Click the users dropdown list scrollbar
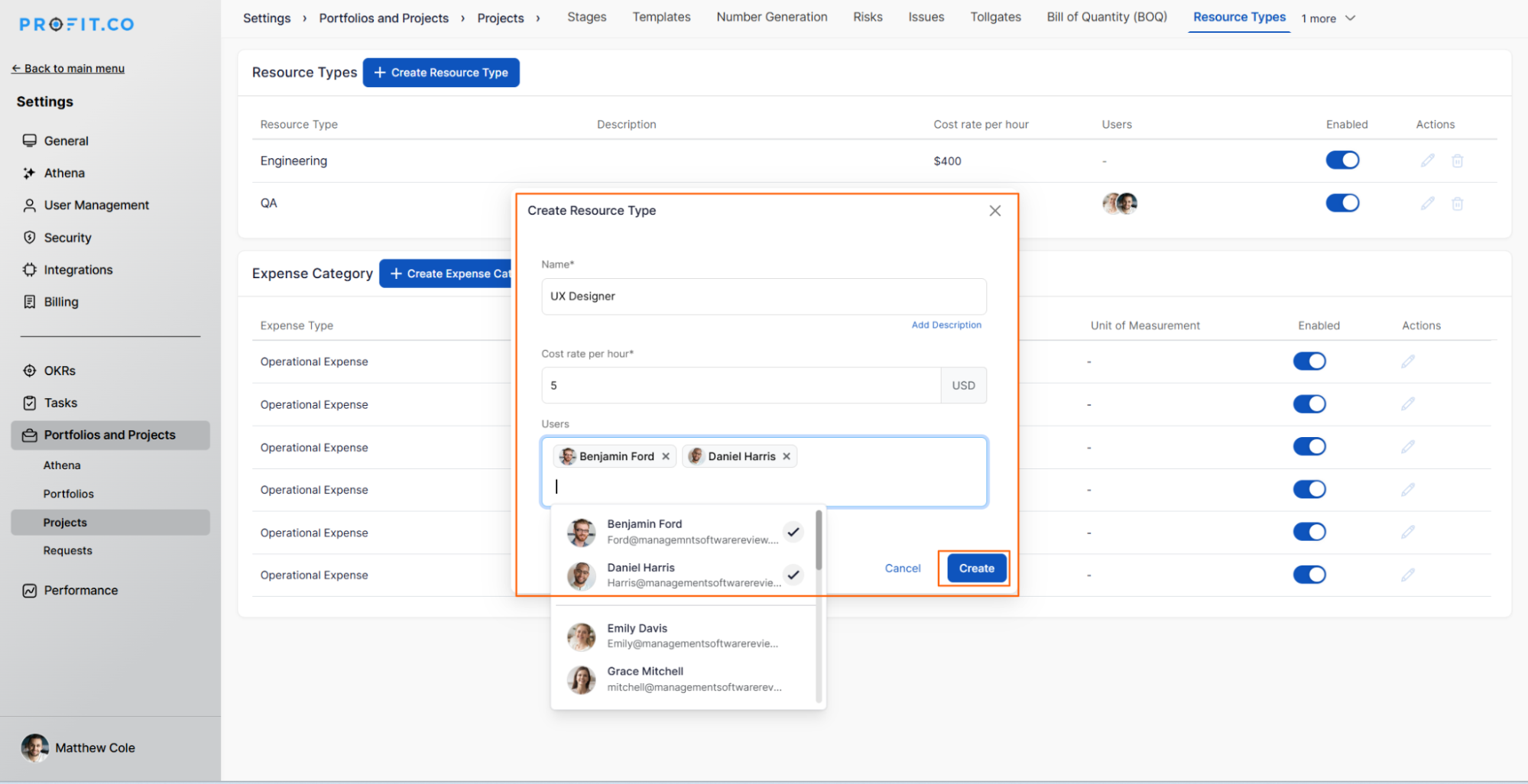This screenshot has height=784, width=1528. (819, 541)
